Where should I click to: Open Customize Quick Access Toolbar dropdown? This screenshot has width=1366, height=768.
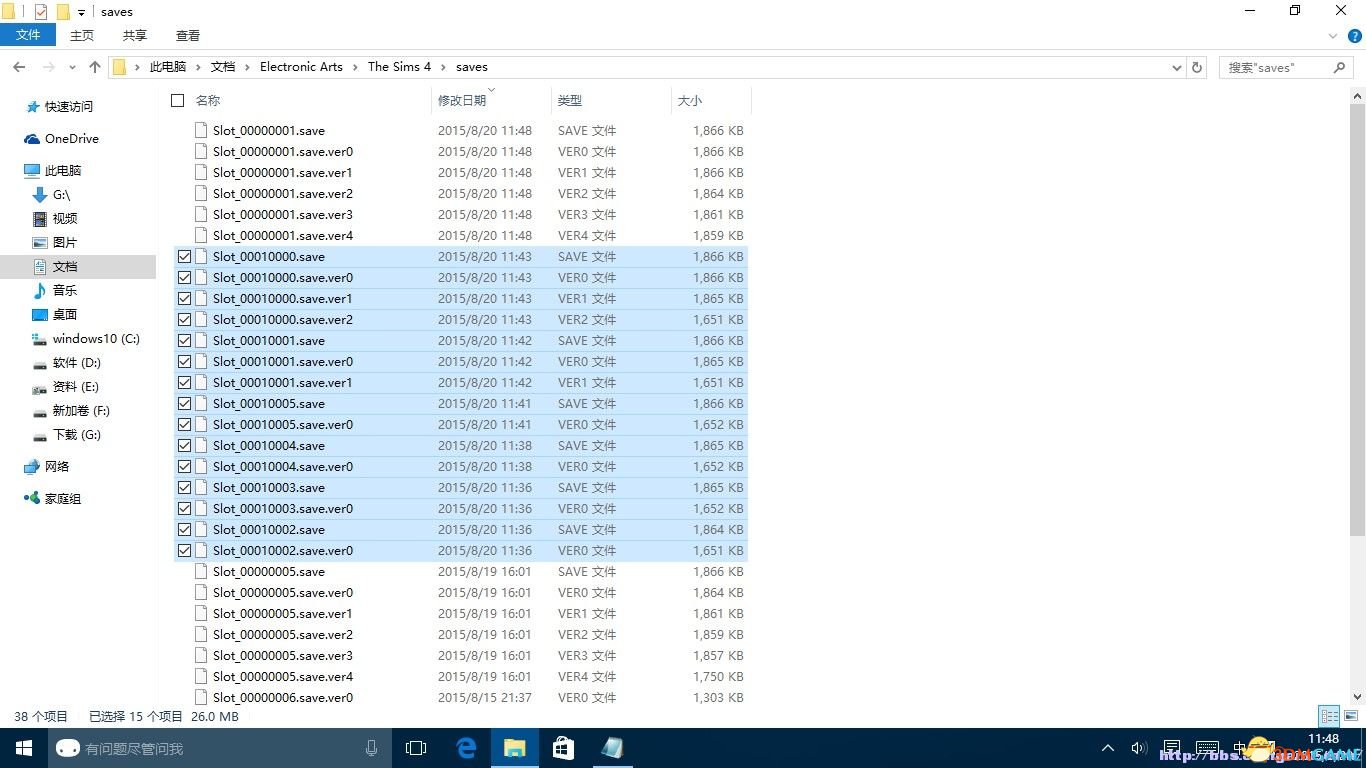[x=81, y=13]
